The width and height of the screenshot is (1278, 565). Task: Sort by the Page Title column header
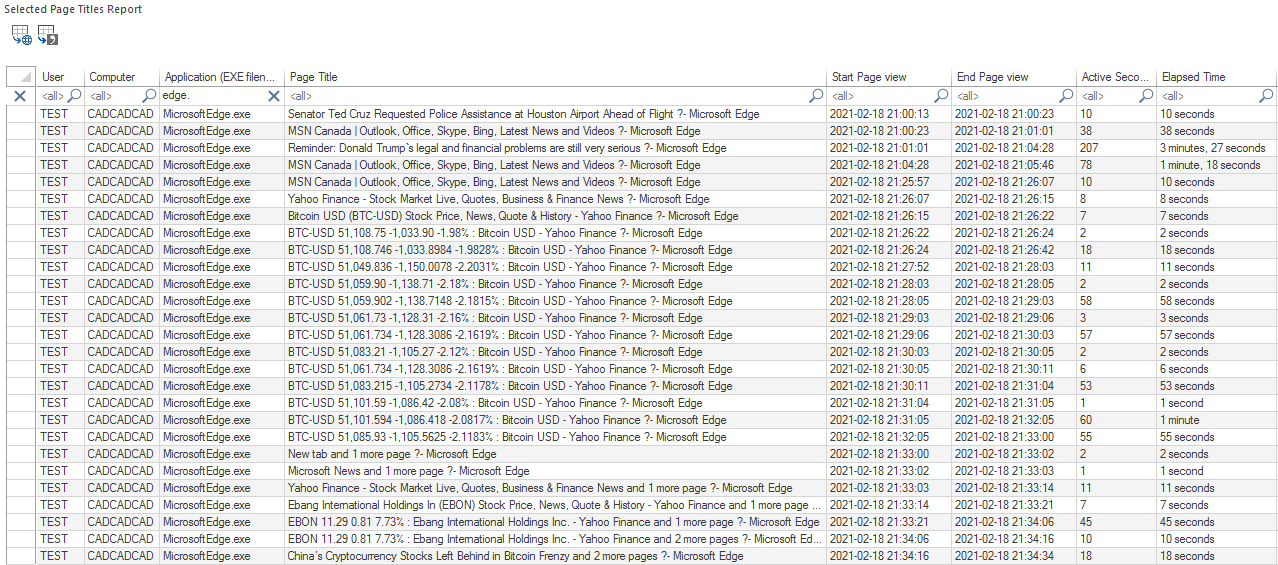[x=555, y=77]
